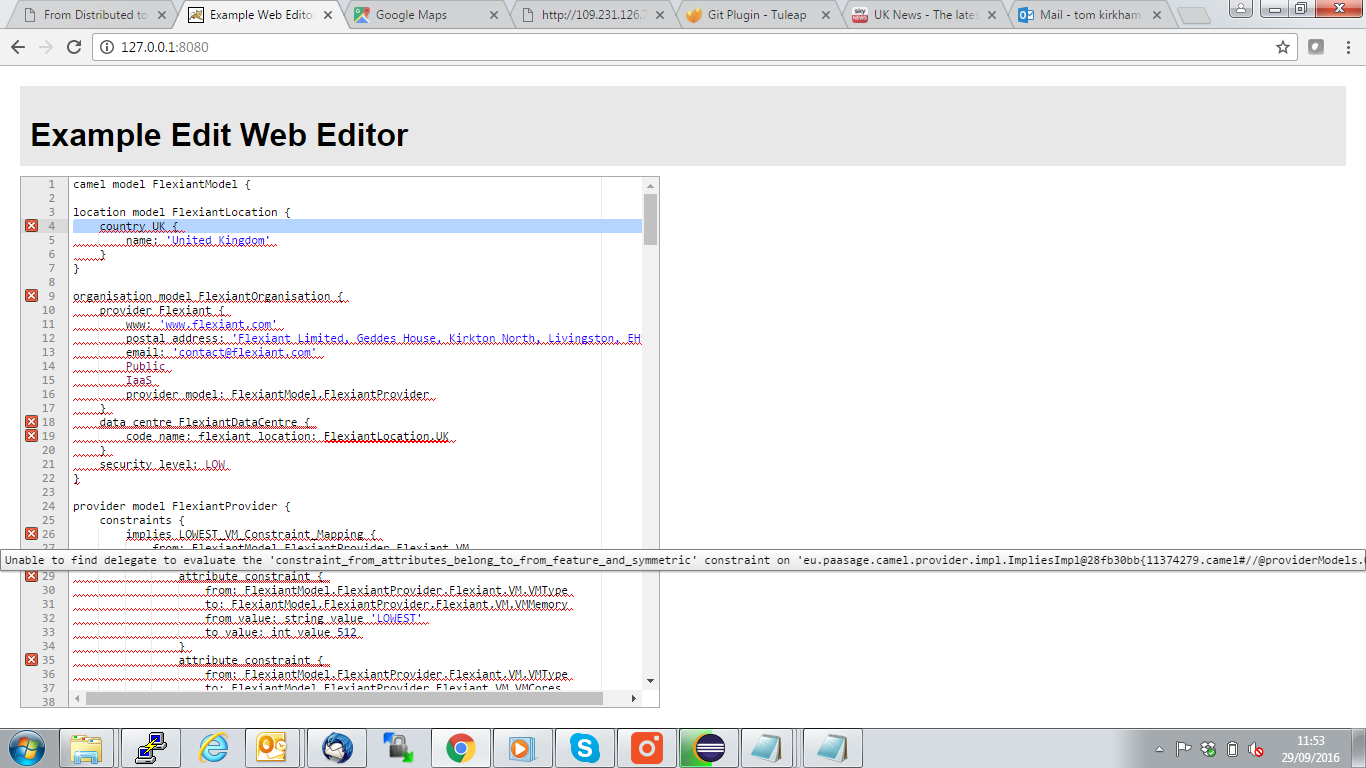Click the editor vertical scrollbar thumb
This screenshot has height=768, width=1366.
point(650,220)
